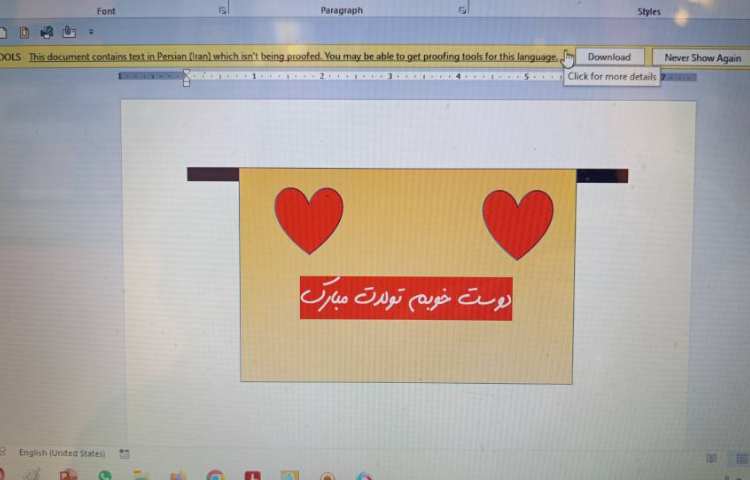Open English (United States) language indicator
Image resolution: width=750 pixels, height=480 pixels.
[62, 453]
